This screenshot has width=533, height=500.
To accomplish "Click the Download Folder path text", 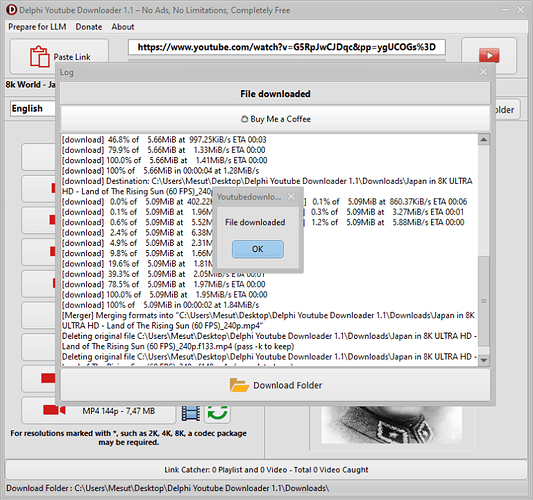I will point(168,488).
